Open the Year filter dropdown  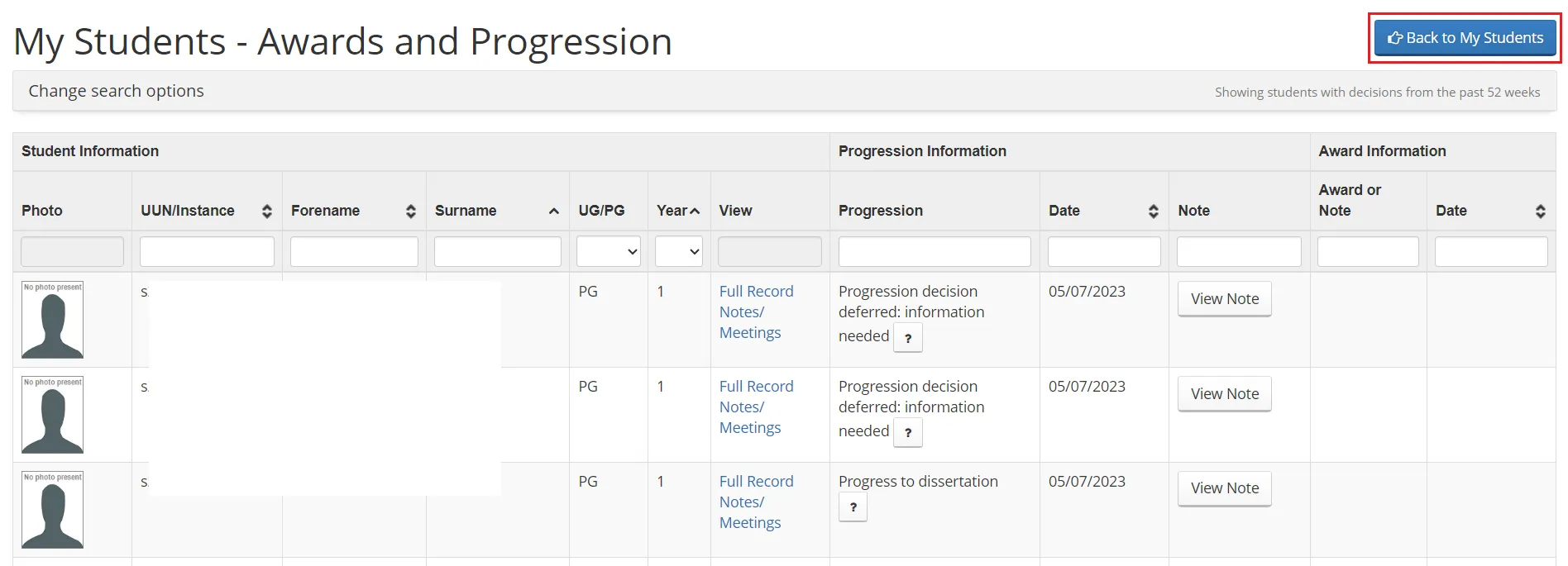coord(678,251)
